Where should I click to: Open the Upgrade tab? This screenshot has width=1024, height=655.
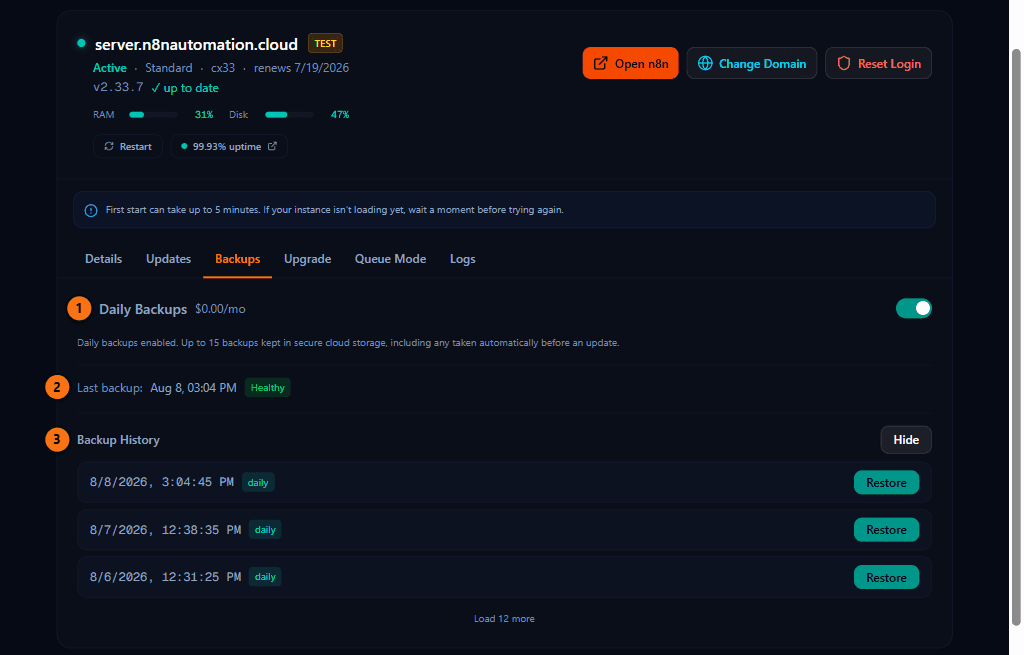point(308,259)
